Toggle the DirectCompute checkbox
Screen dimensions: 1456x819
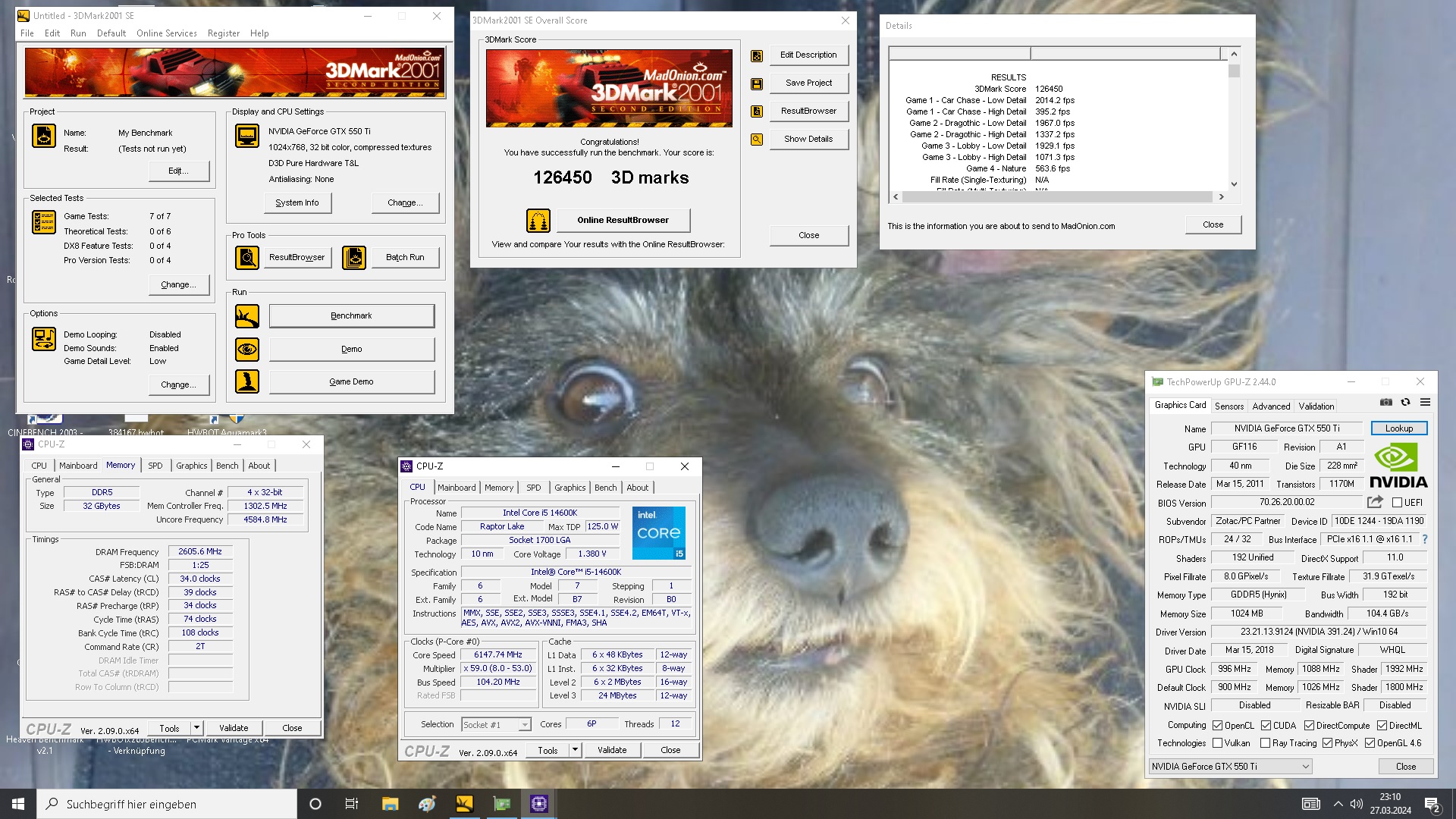(x=1309, y=726)
